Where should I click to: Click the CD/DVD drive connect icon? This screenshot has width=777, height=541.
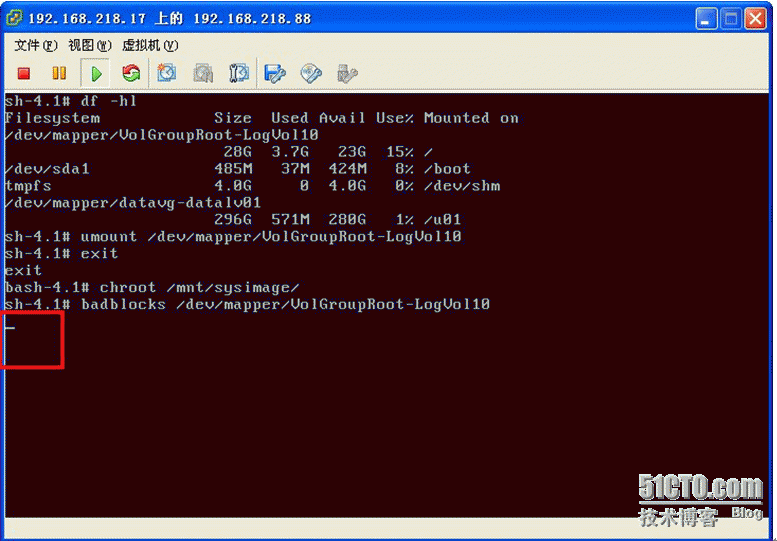[x=311, y=73]
